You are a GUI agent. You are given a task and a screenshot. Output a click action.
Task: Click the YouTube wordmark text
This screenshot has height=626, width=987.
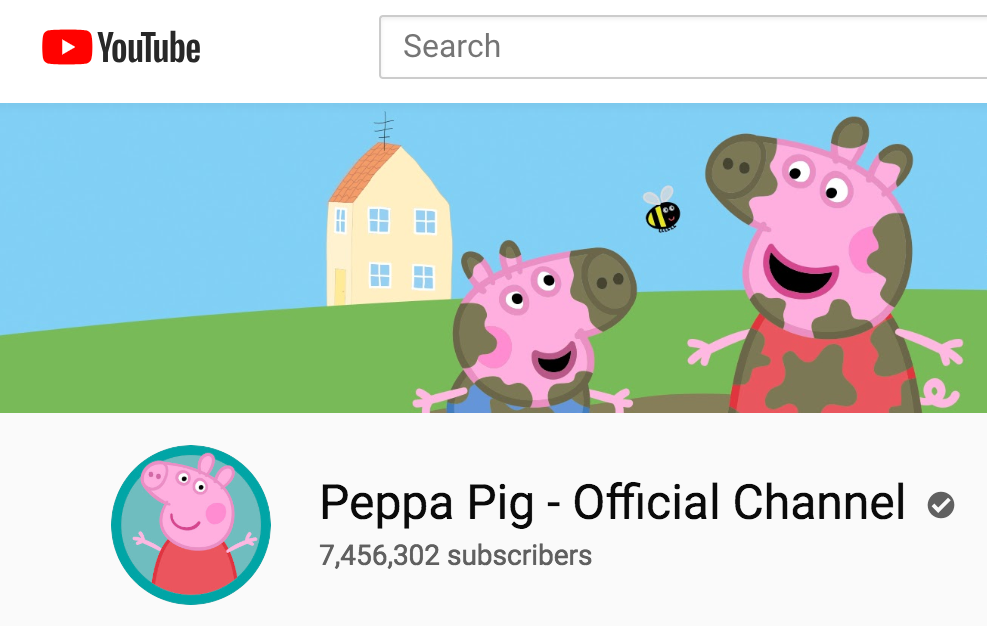click(149, 47)
